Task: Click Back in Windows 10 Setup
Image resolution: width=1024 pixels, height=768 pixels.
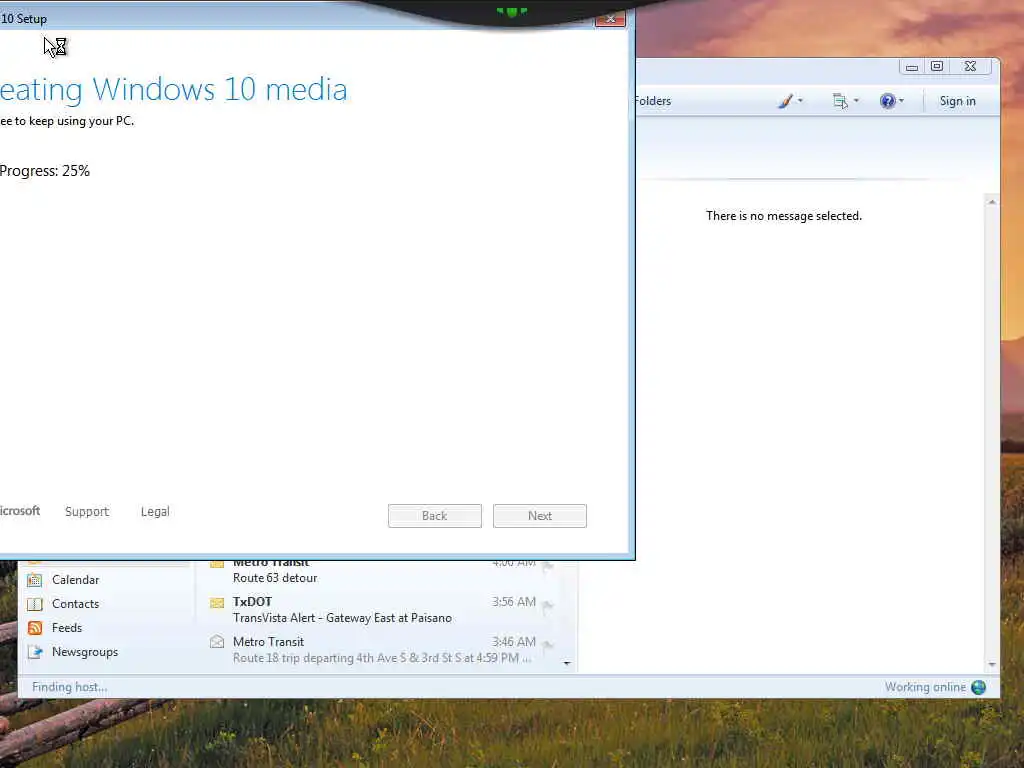Action: click(434, 516)
